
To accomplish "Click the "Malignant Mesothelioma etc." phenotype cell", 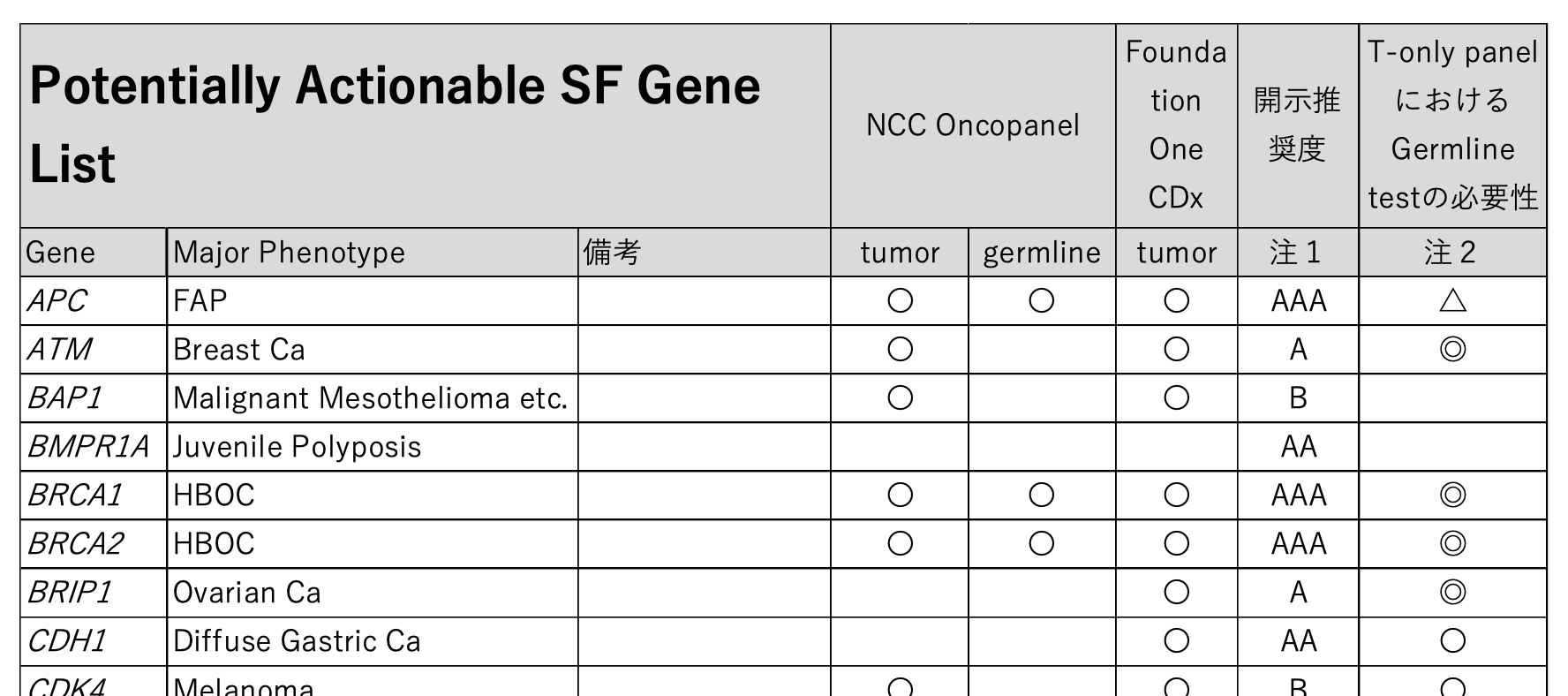I will click(371, 398).
